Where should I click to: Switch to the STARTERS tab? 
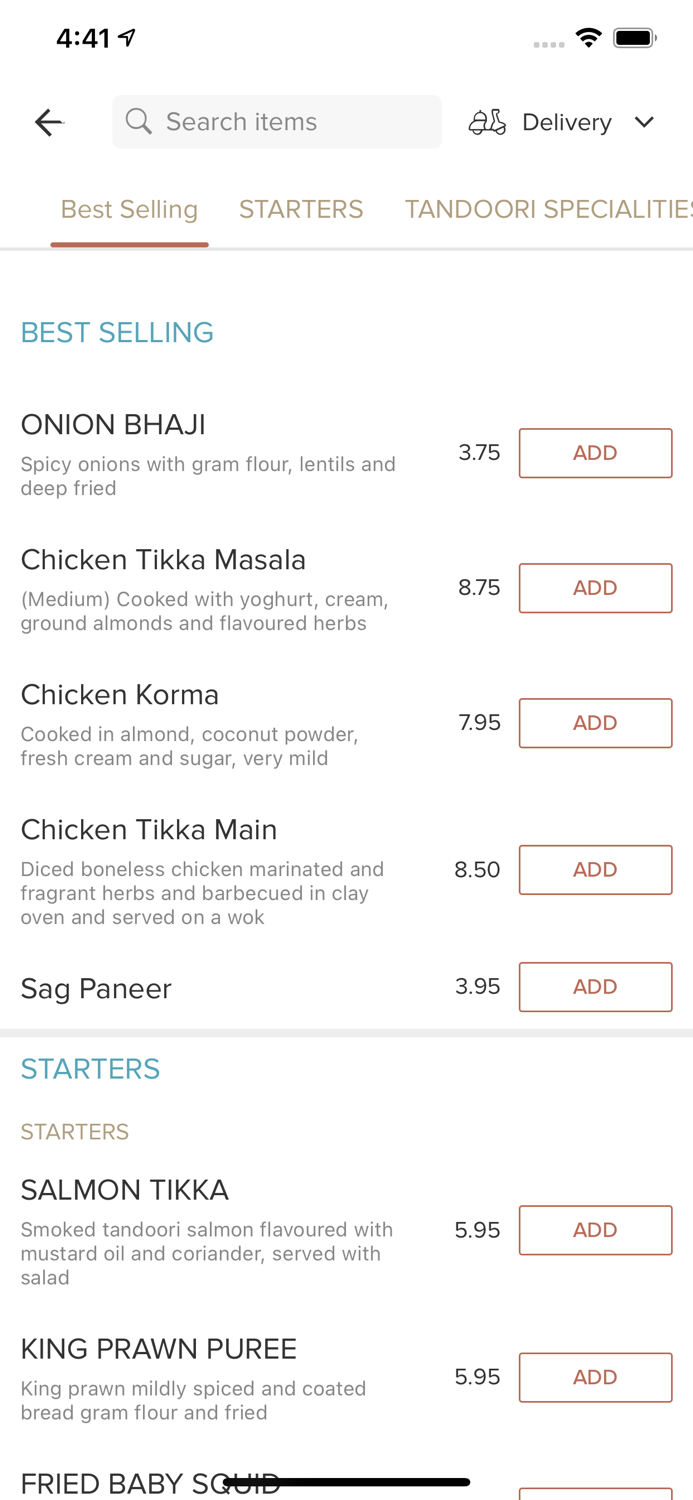pyautogui.click(x=301, y=209)
